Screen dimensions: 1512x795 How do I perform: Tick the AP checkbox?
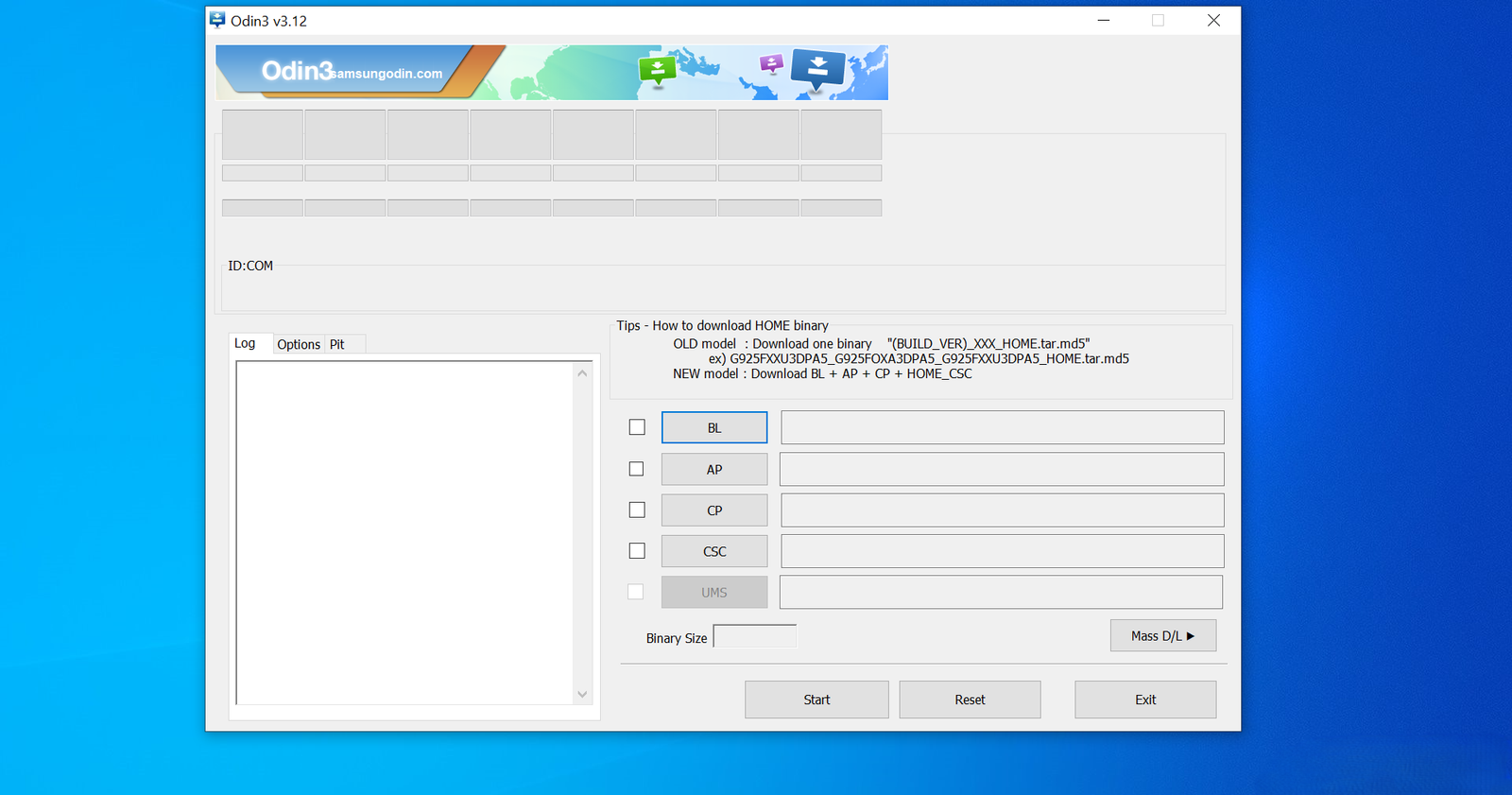pos(637,469)
